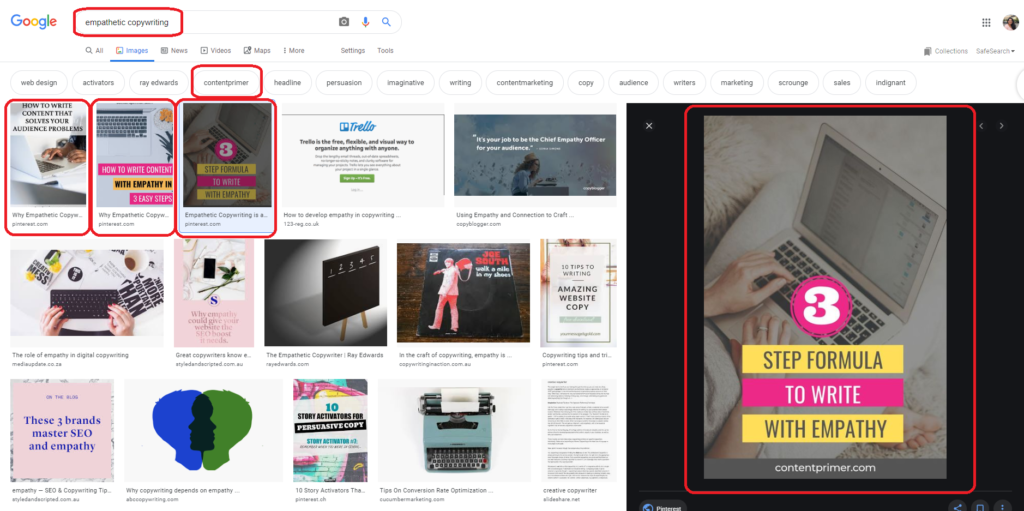Open 'How to develop empathy in copywriting' caption
This screenshot has width=1024, height=511.
(342, 214)
